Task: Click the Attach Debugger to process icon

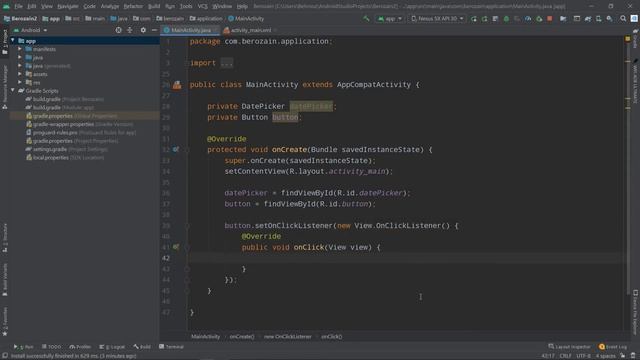Action: point(539,19)
